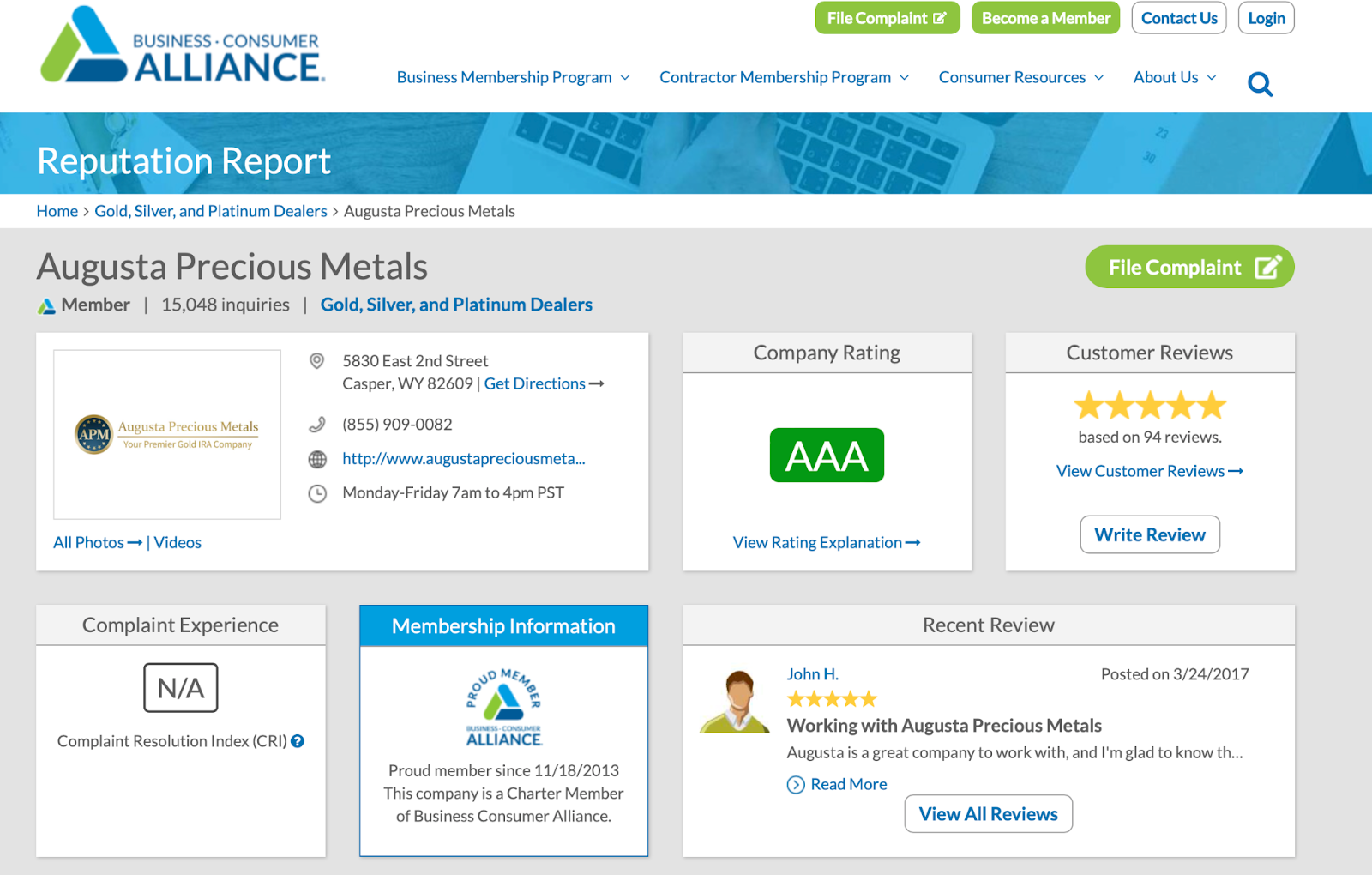Click the Complaint Experience panel header
Viewport: 1372px width, 875px height.
click(x=181, y=625)
